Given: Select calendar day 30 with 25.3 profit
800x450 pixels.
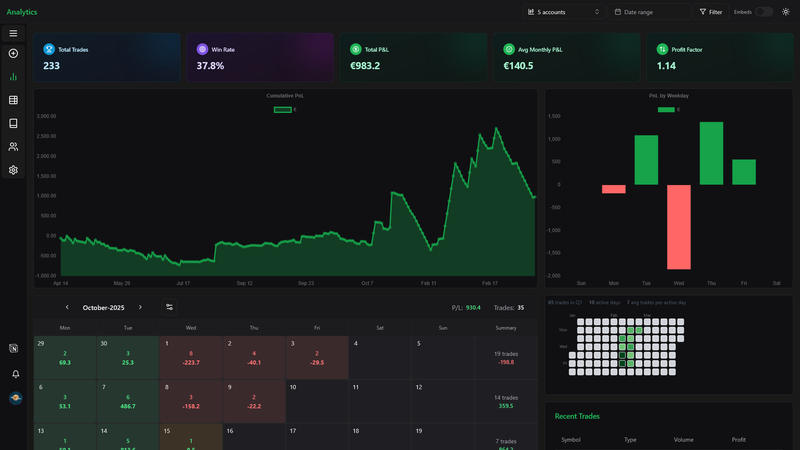Looking at the screenshot, I should click(x=128, y=357).
